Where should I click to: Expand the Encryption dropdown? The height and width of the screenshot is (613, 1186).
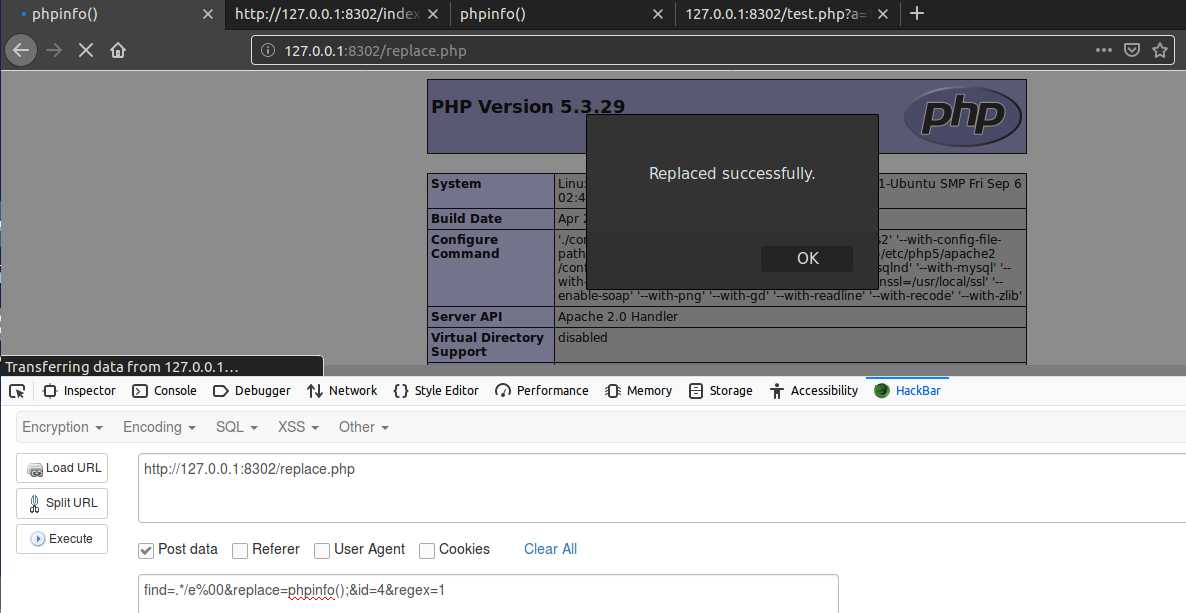coord(62,427)
